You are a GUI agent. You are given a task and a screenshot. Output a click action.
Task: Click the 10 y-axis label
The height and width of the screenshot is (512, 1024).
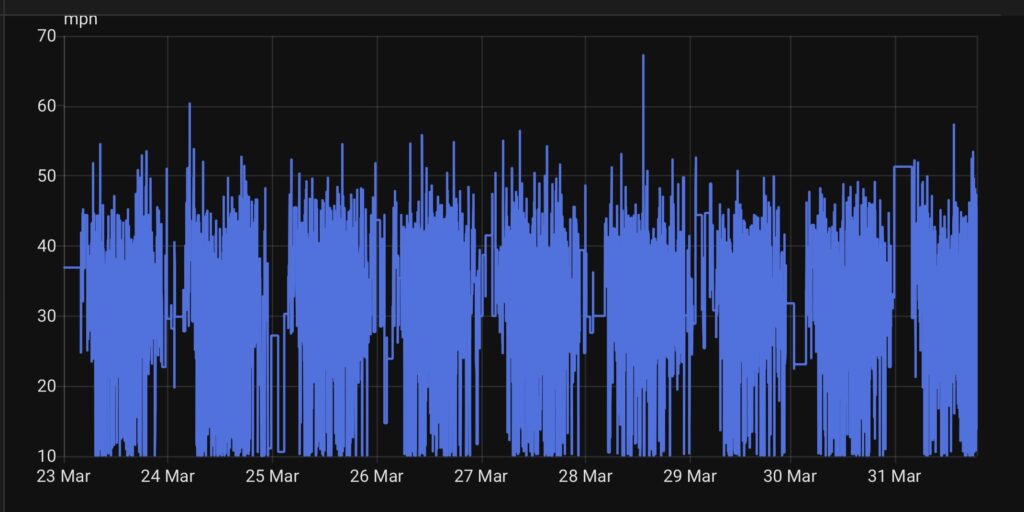(x=46, y=456)
